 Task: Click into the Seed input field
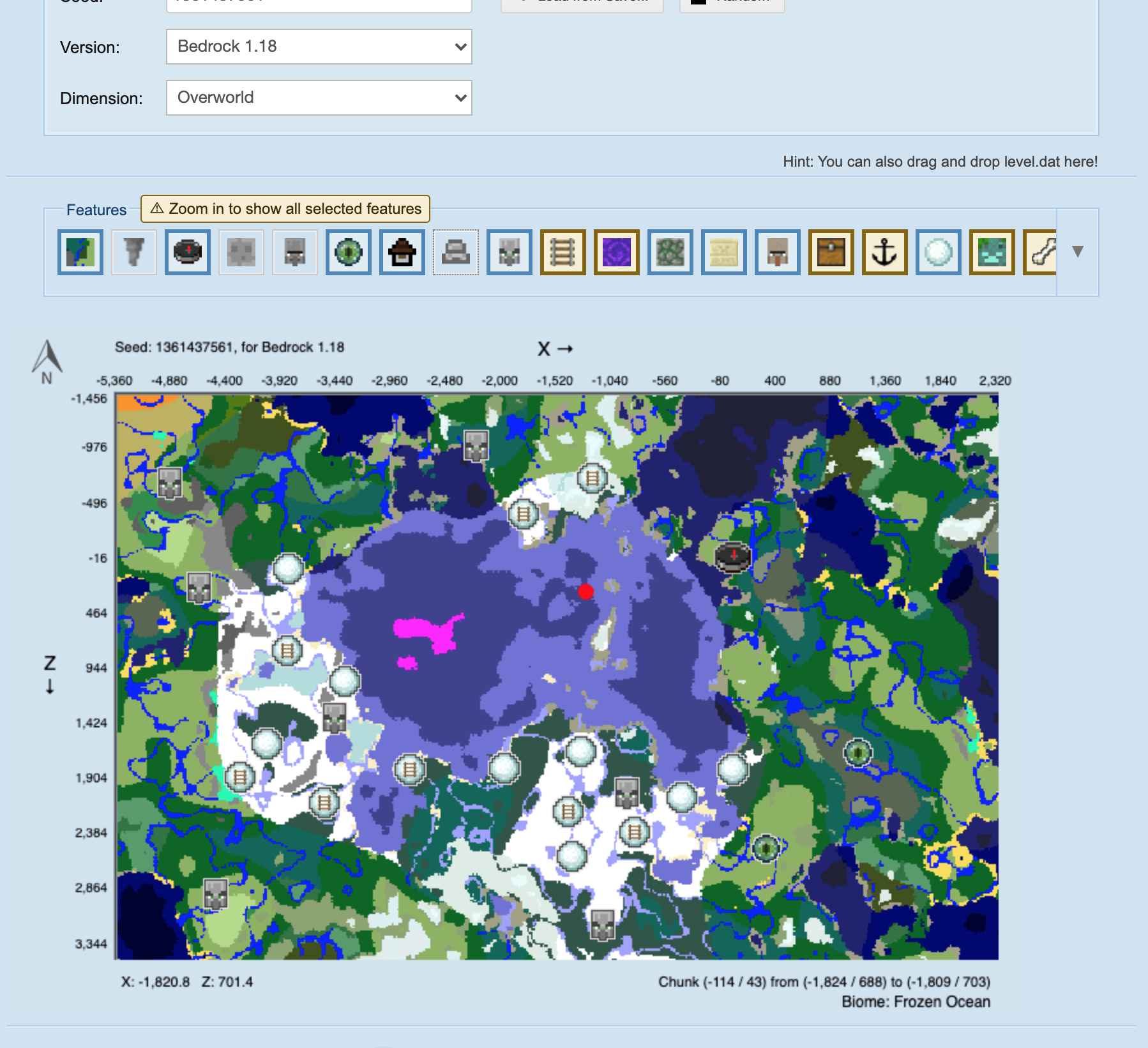pos(319,4)
